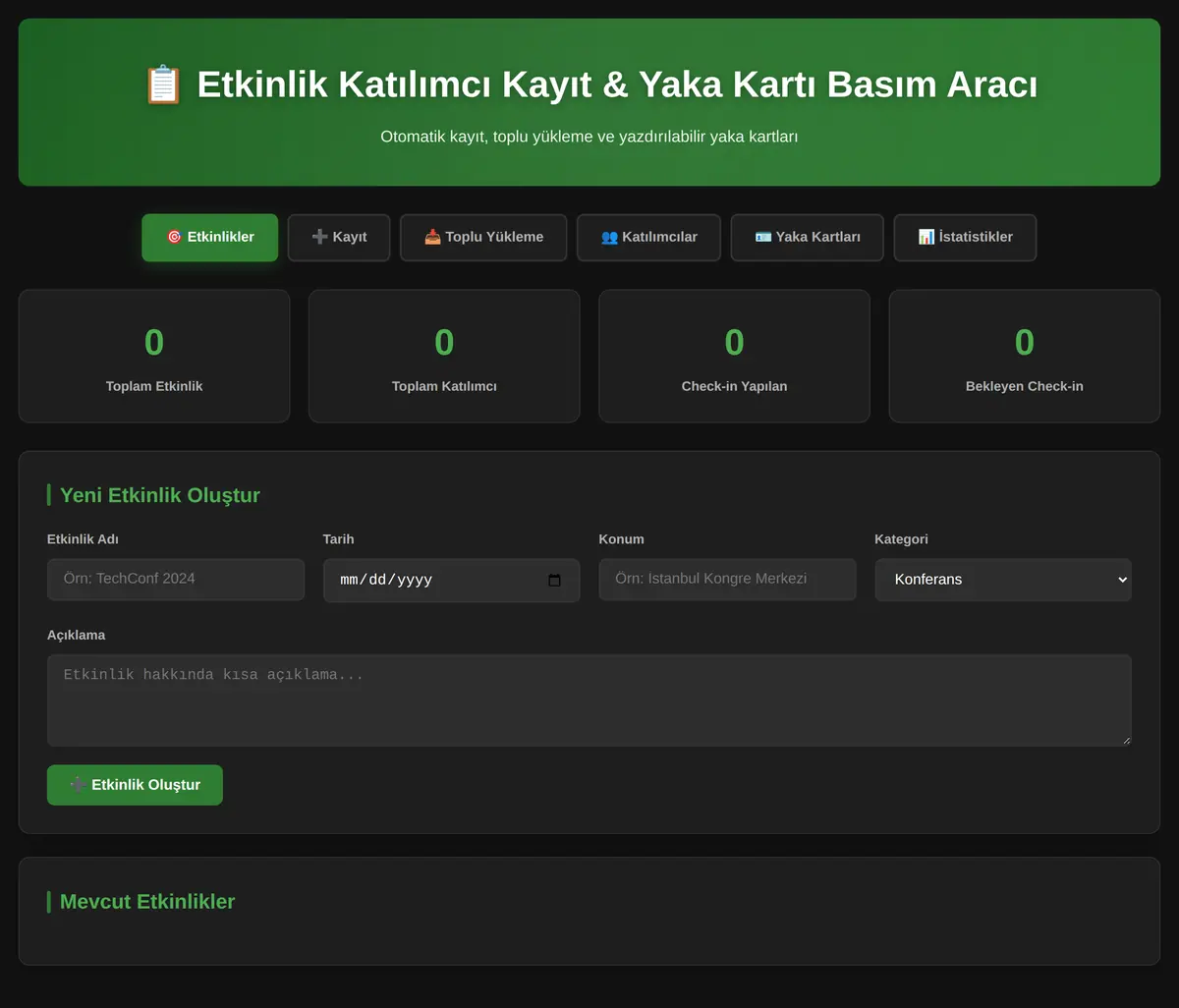Select the Toplam Katılımcı stat card
The image size is (1179, 1008).
(444, 356)
